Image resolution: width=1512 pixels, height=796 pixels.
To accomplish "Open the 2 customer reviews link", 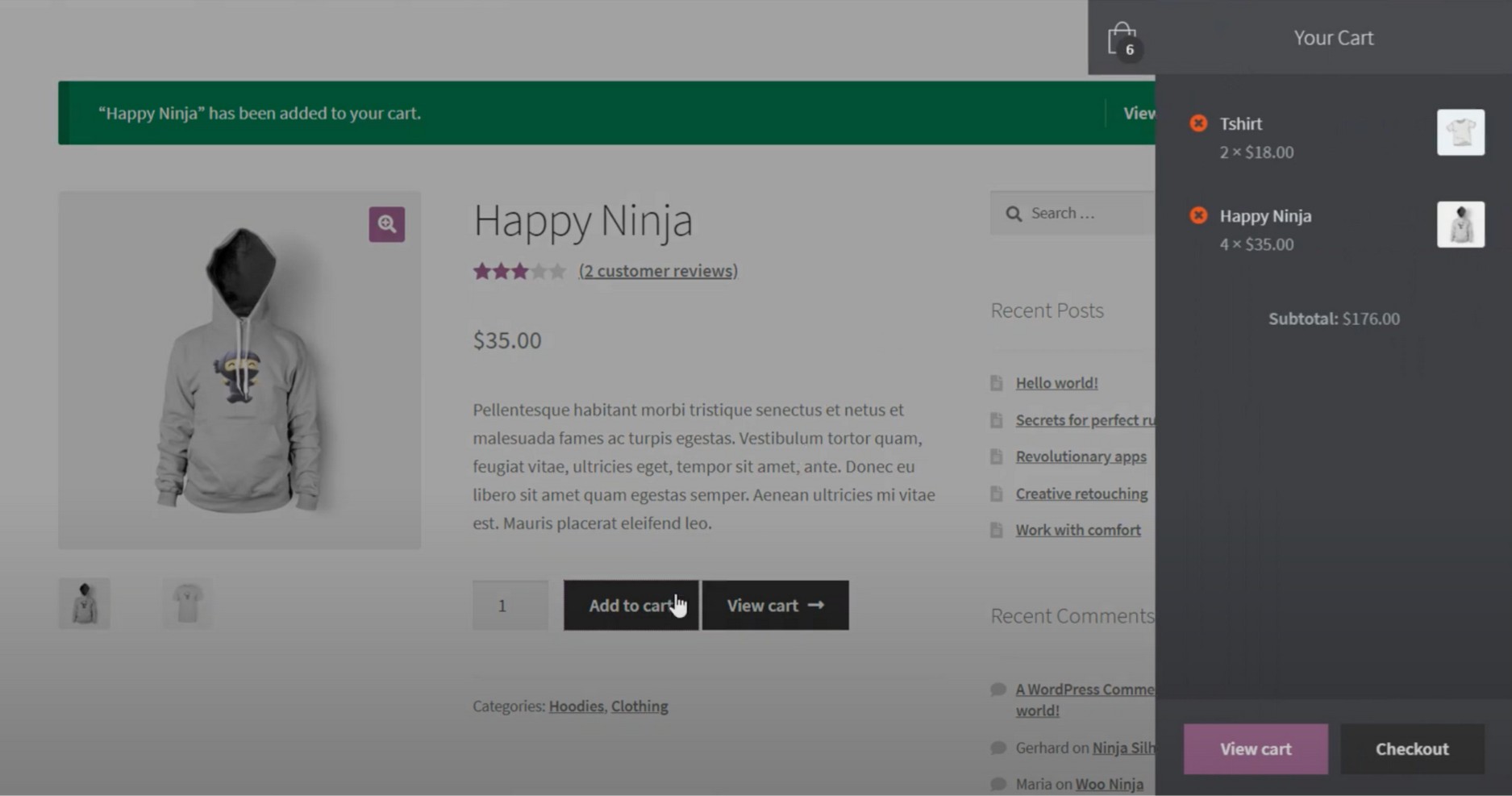I will click(658, 271).
